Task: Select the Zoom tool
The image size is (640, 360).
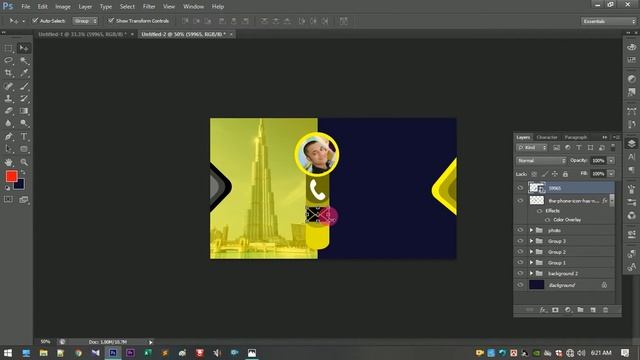Action: tap(24, 162)
